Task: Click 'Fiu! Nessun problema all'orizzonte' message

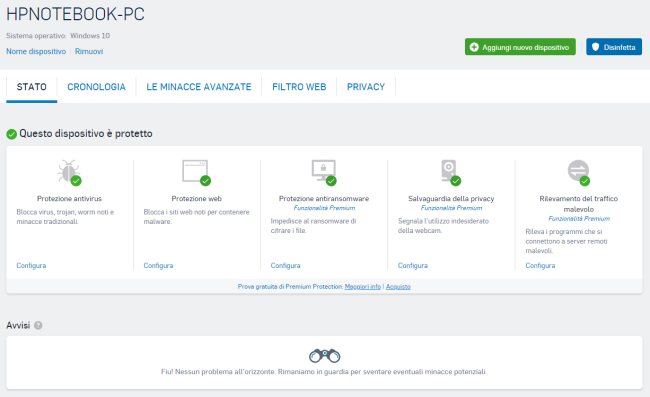Action: [x=324, y=372]
